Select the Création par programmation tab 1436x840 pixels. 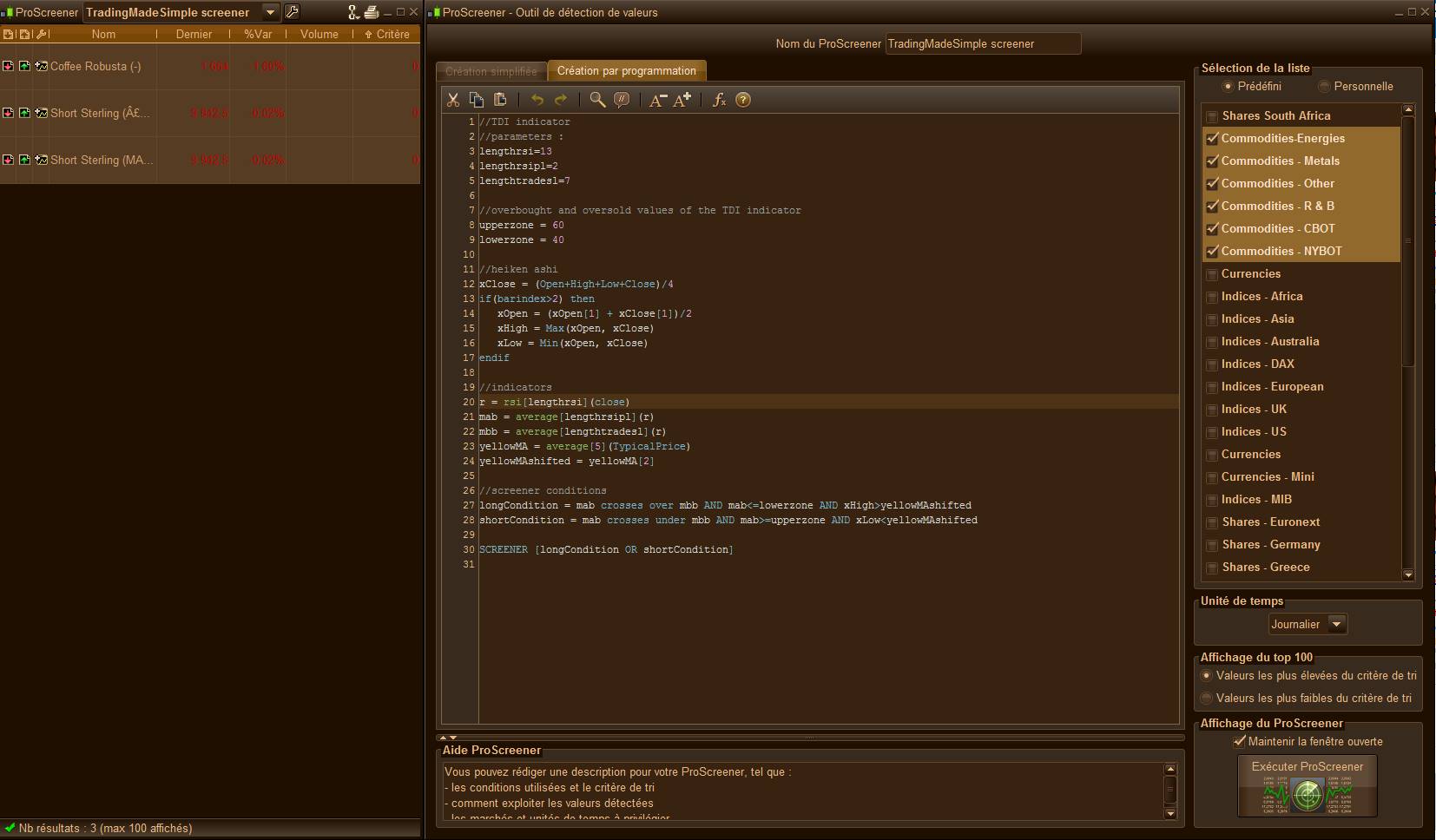(626, 71)
